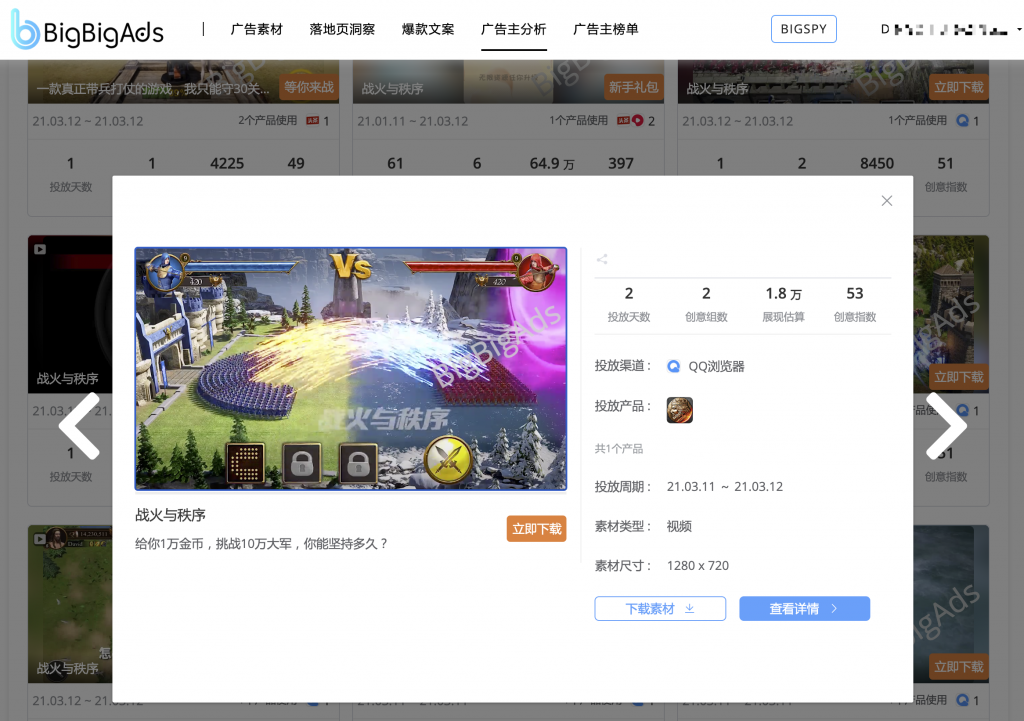Click the BIGSPY button
Viewport: 1024px width, 721px height.
[803, 29]
